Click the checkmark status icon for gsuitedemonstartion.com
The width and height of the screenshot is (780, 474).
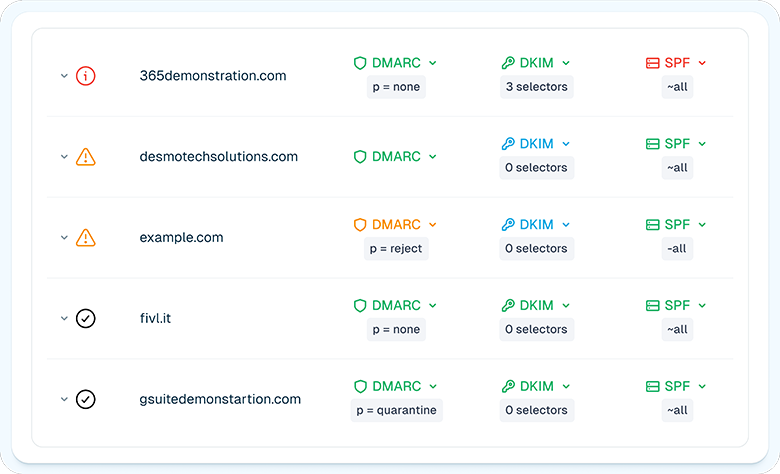[86, 399]
